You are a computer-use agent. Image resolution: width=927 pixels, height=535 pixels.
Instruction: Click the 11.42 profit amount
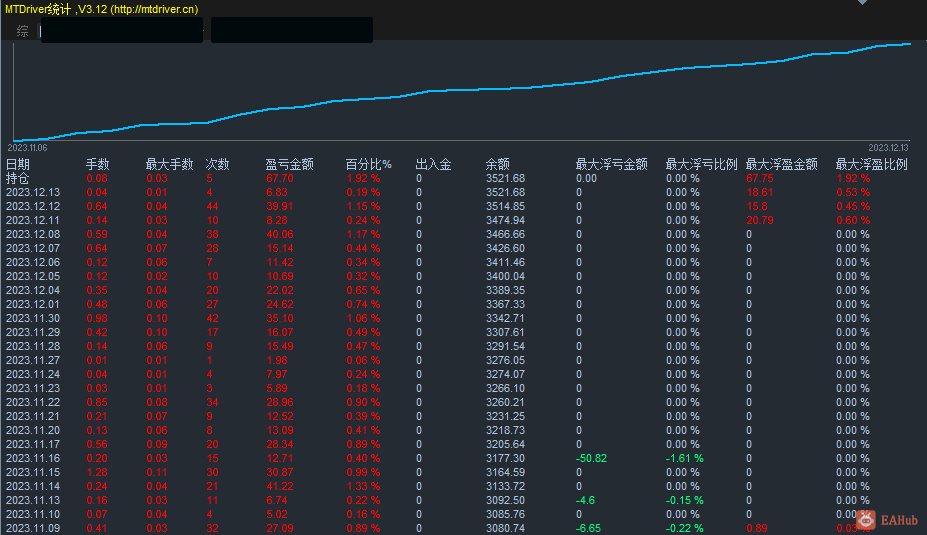pos(280,262)
